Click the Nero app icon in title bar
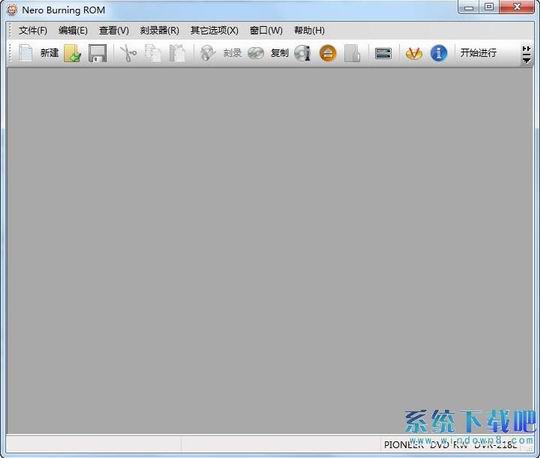 pyautogui.click(x=12, y=10)
